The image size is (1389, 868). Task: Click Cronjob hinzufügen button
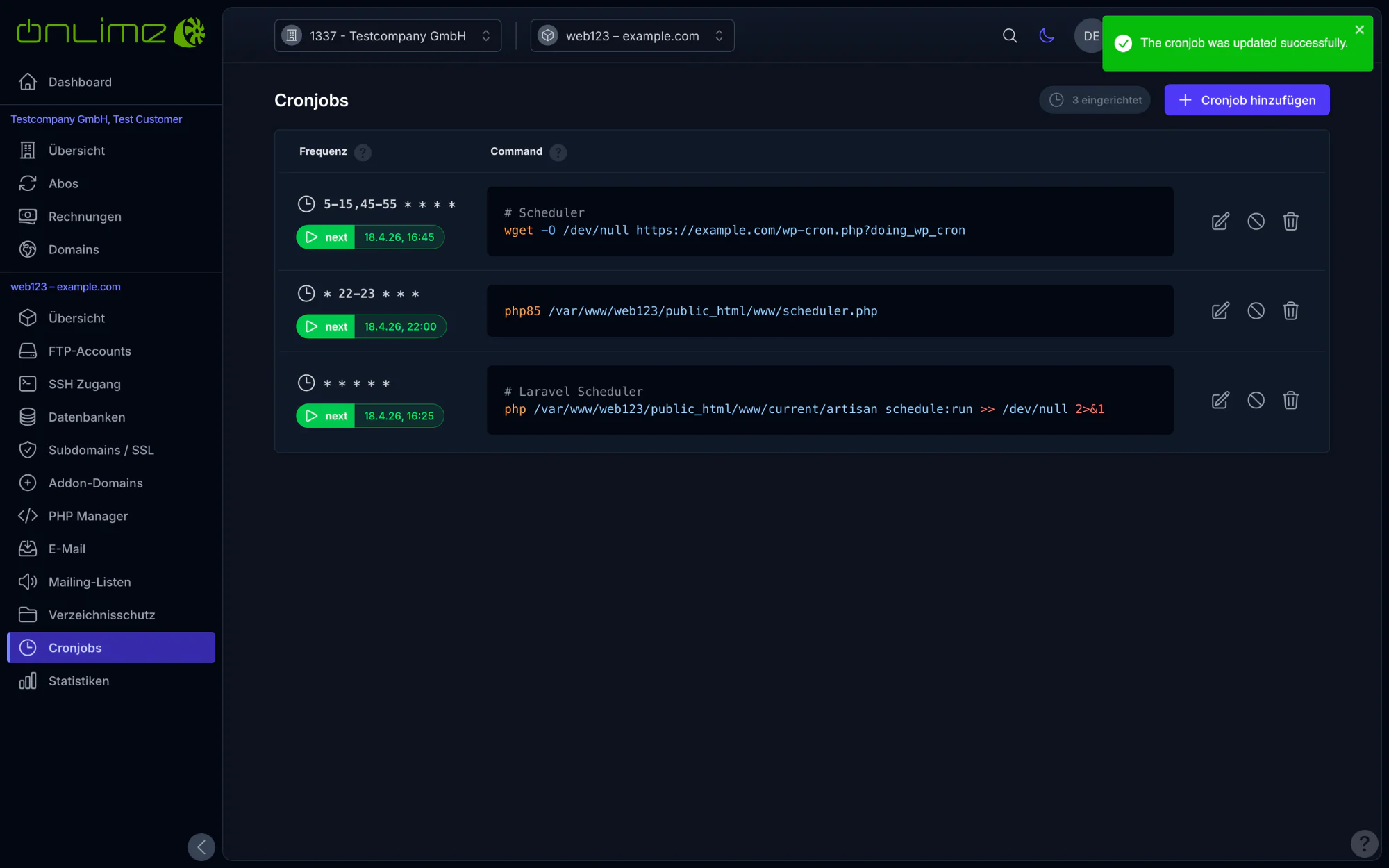tap(1247, 100)
